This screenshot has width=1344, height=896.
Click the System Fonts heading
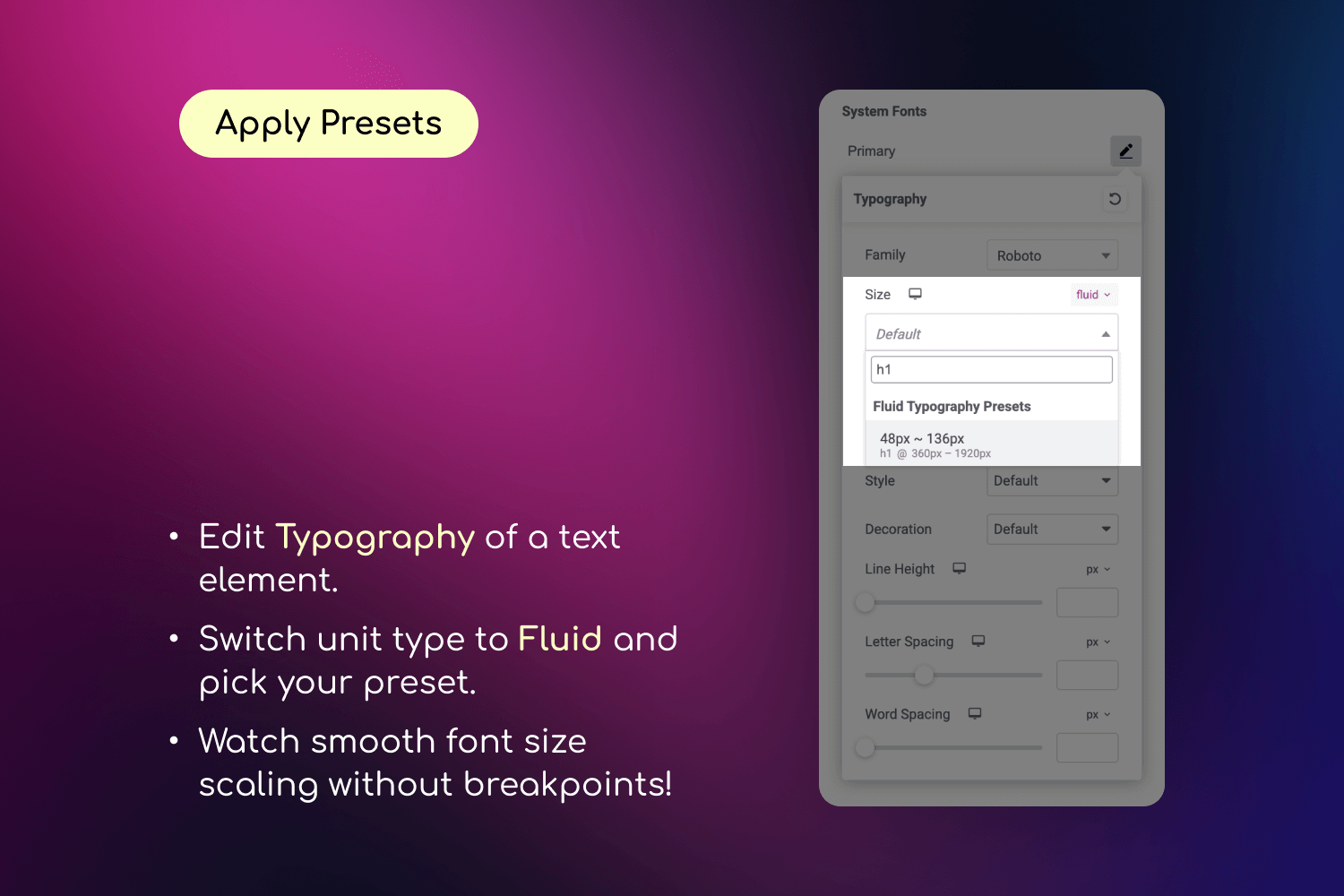(x=884, y=111)
